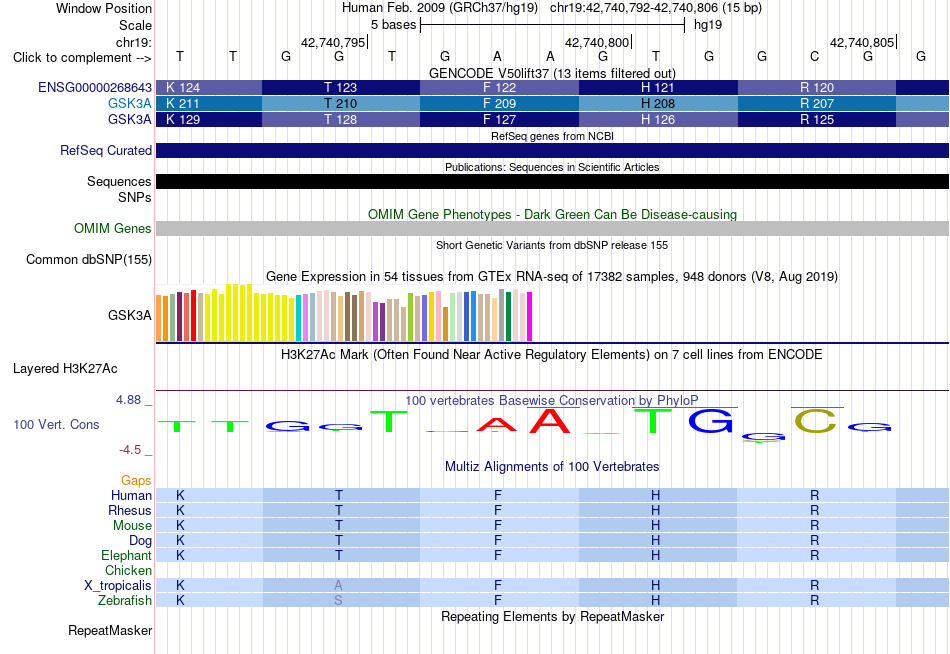Click the 'Click to complement -->' label
The image size is (950, 654).
(x=82, y=58)
